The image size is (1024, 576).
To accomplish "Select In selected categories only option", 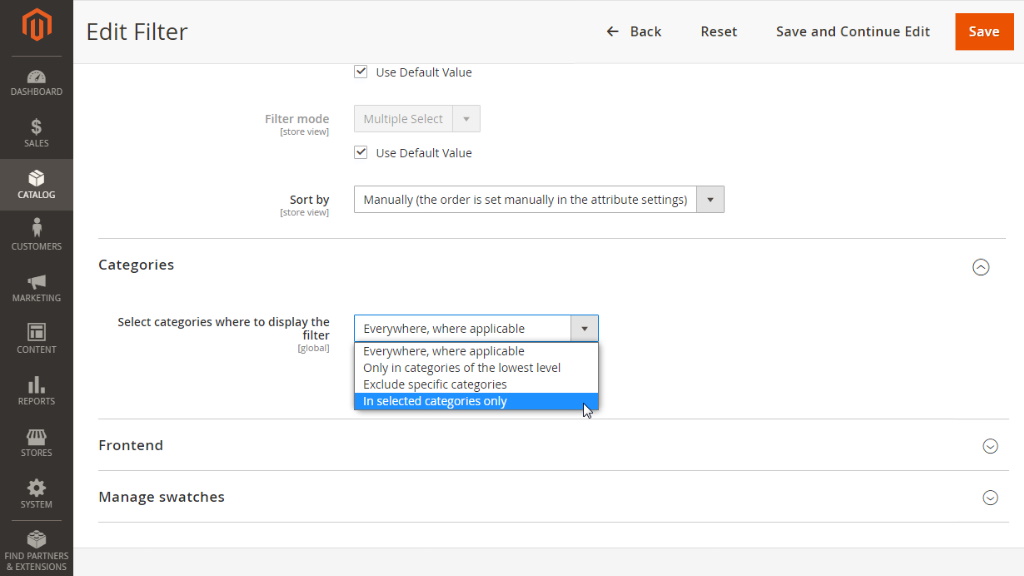I will [x=476, y=401].
